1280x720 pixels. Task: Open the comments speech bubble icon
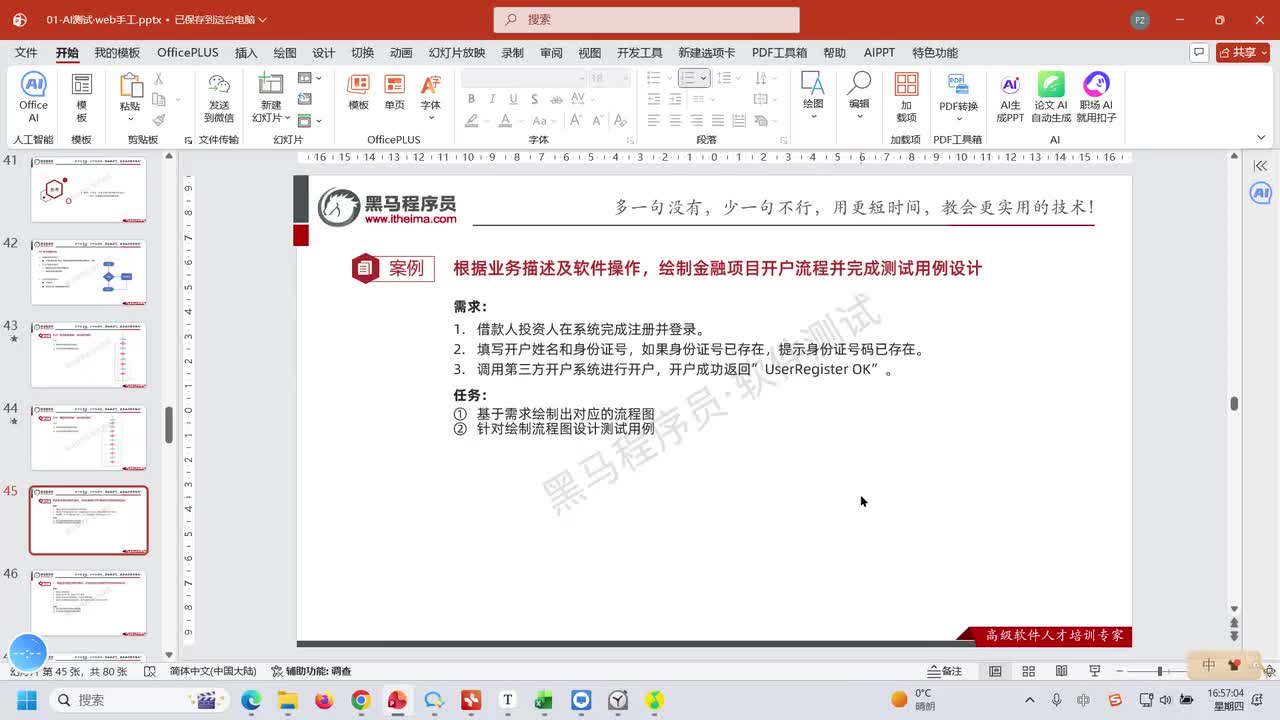(1199, 52)
